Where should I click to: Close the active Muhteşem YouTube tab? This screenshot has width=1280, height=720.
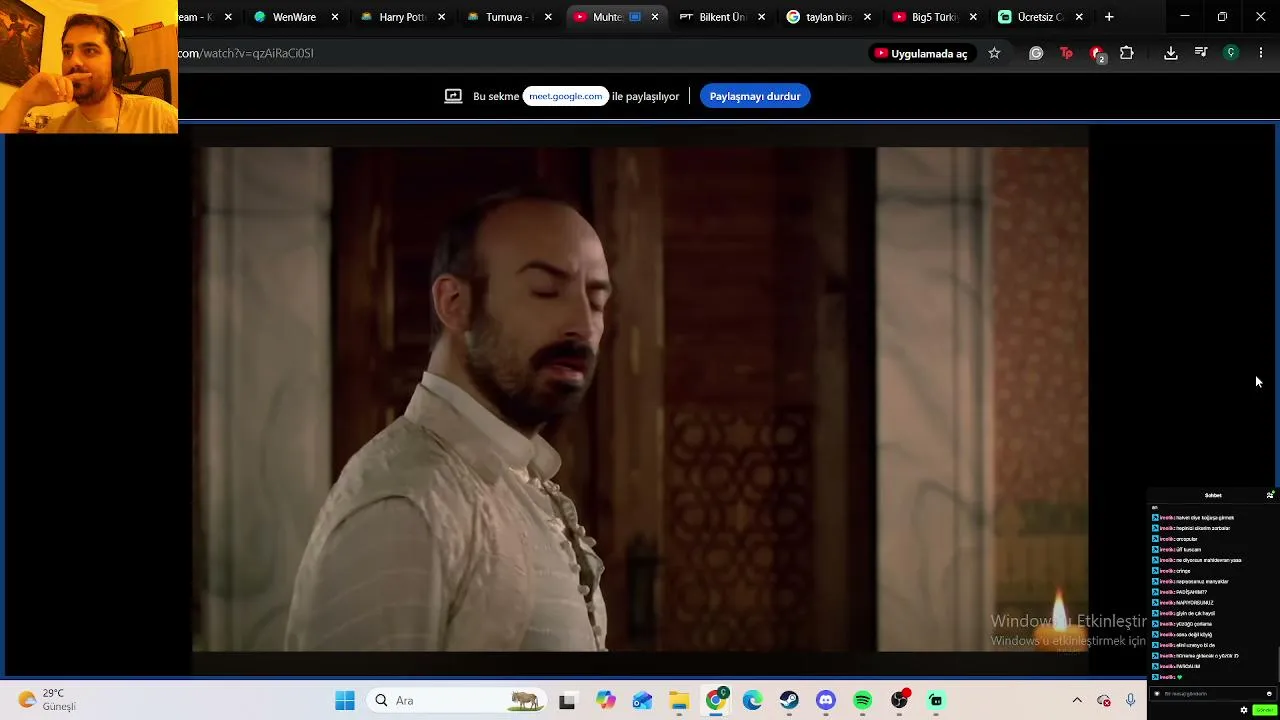pyautogui.click(x=655, y=17)
